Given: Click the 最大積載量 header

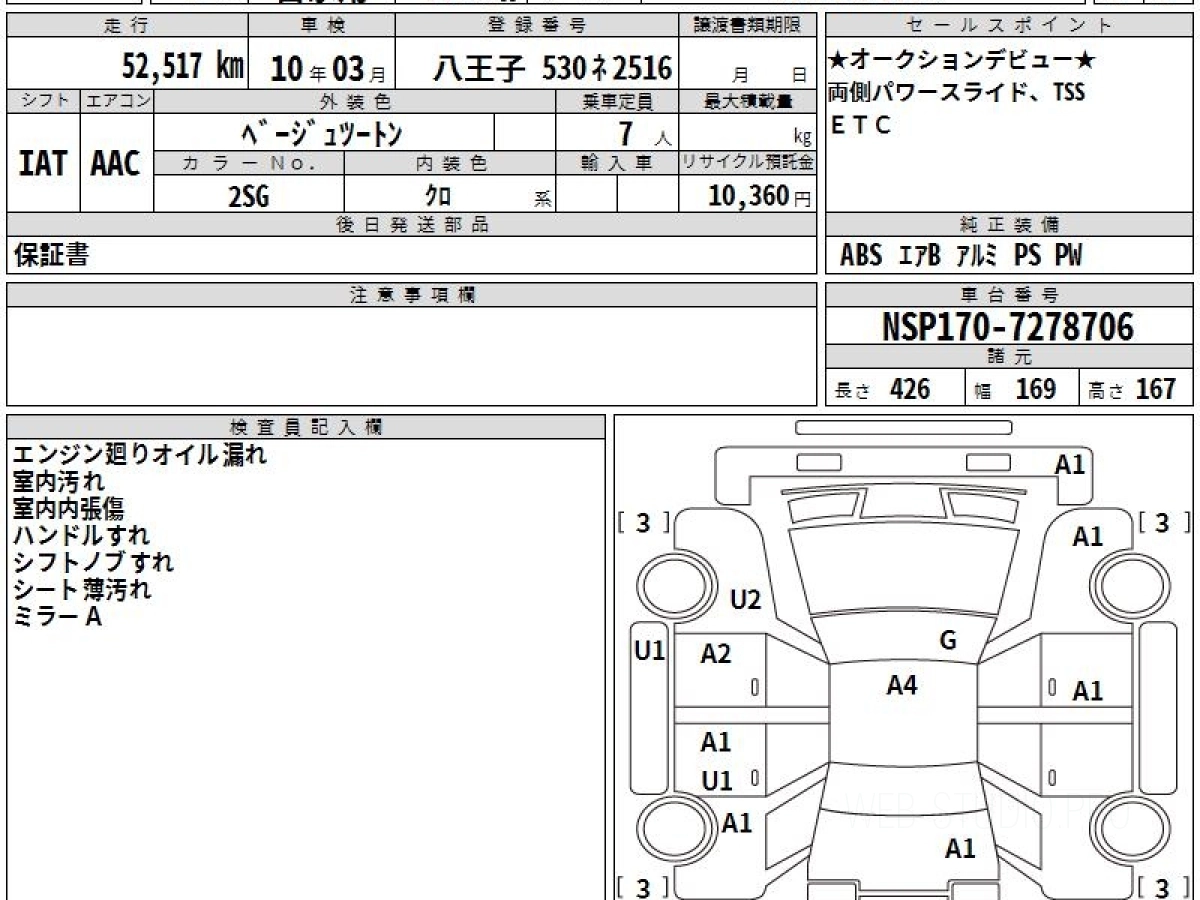Looking at the screenshot, I should point(748,101).
